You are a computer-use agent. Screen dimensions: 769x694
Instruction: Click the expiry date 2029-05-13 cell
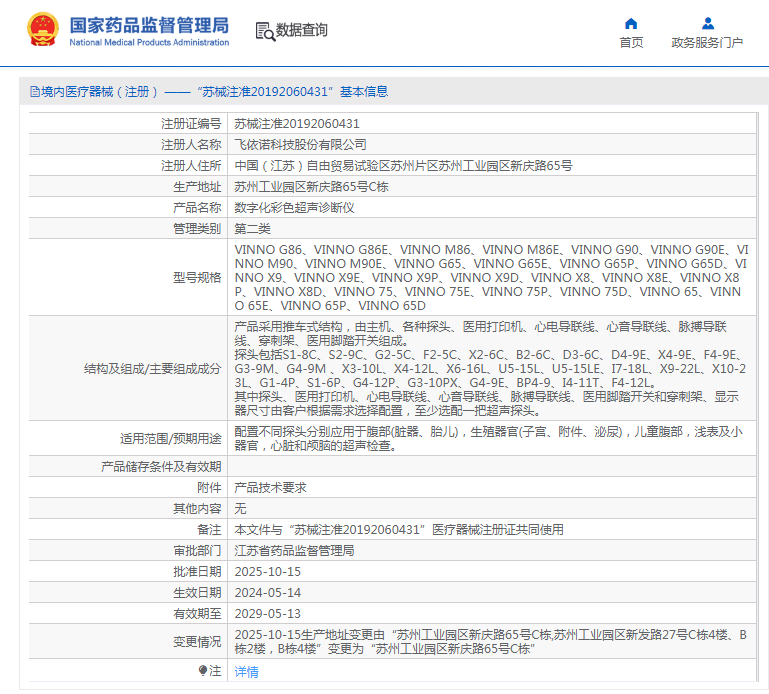pos(267,614)
